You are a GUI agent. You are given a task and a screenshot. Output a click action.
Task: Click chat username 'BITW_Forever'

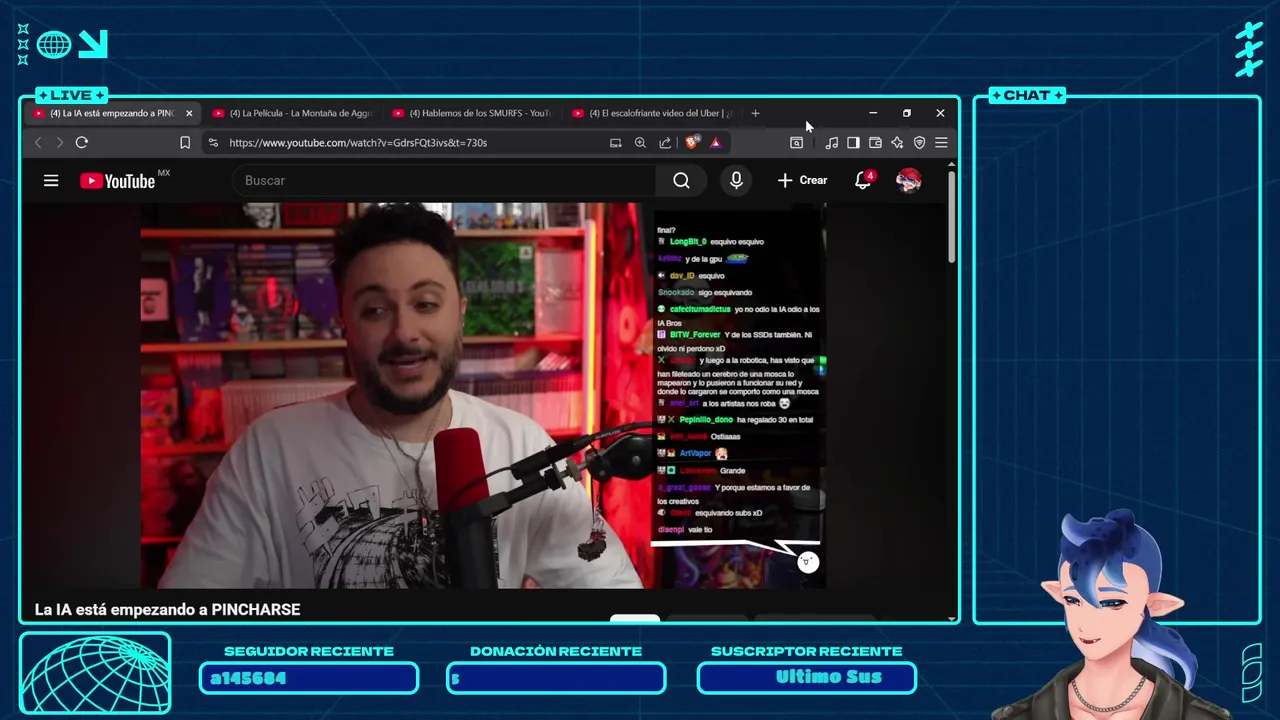click(695, 335)
